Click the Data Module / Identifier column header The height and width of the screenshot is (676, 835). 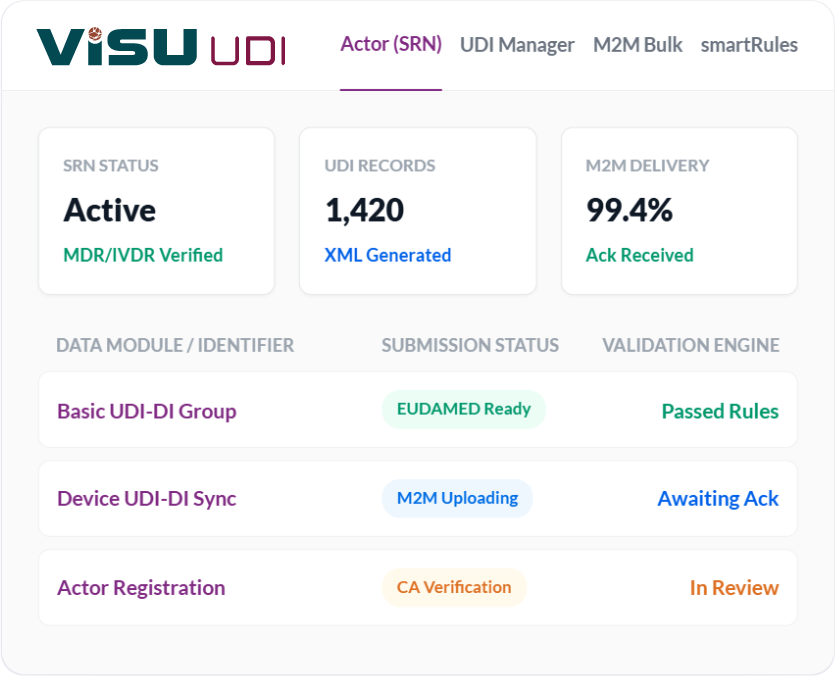click(175, 345)
